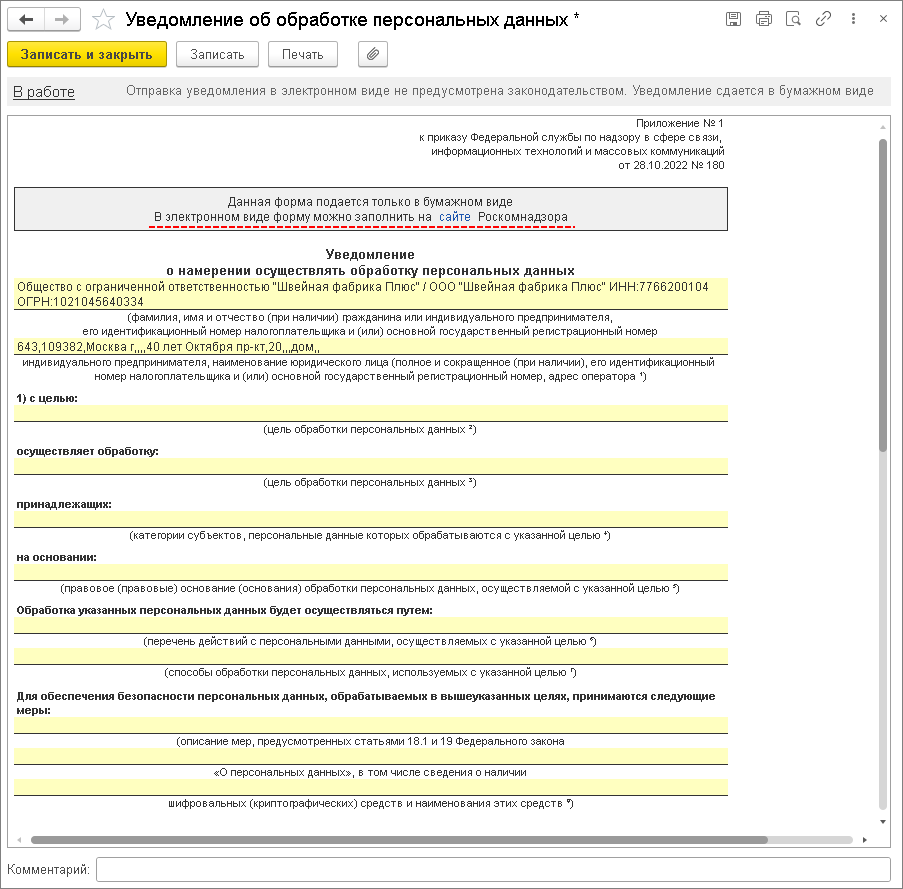Click the yellow operator address field
Screen dimensions: 903x889
click(371, 347)
